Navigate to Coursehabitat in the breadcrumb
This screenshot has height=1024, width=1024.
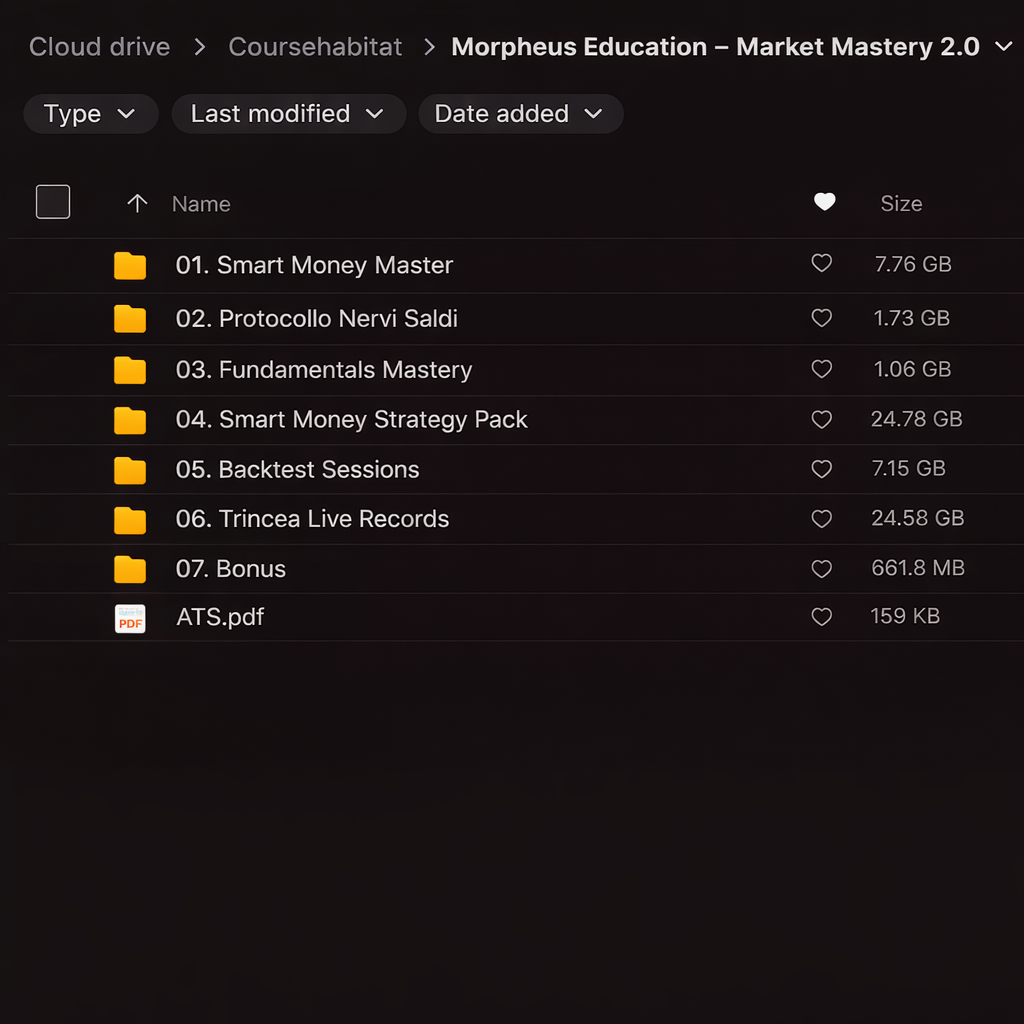click(315, 47)
